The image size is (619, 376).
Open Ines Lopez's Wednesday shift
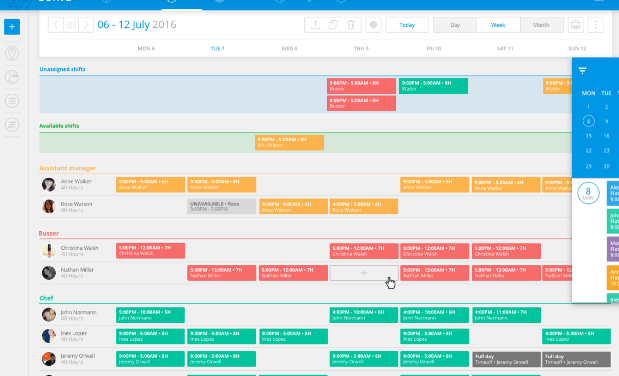(x=293, y=337)
